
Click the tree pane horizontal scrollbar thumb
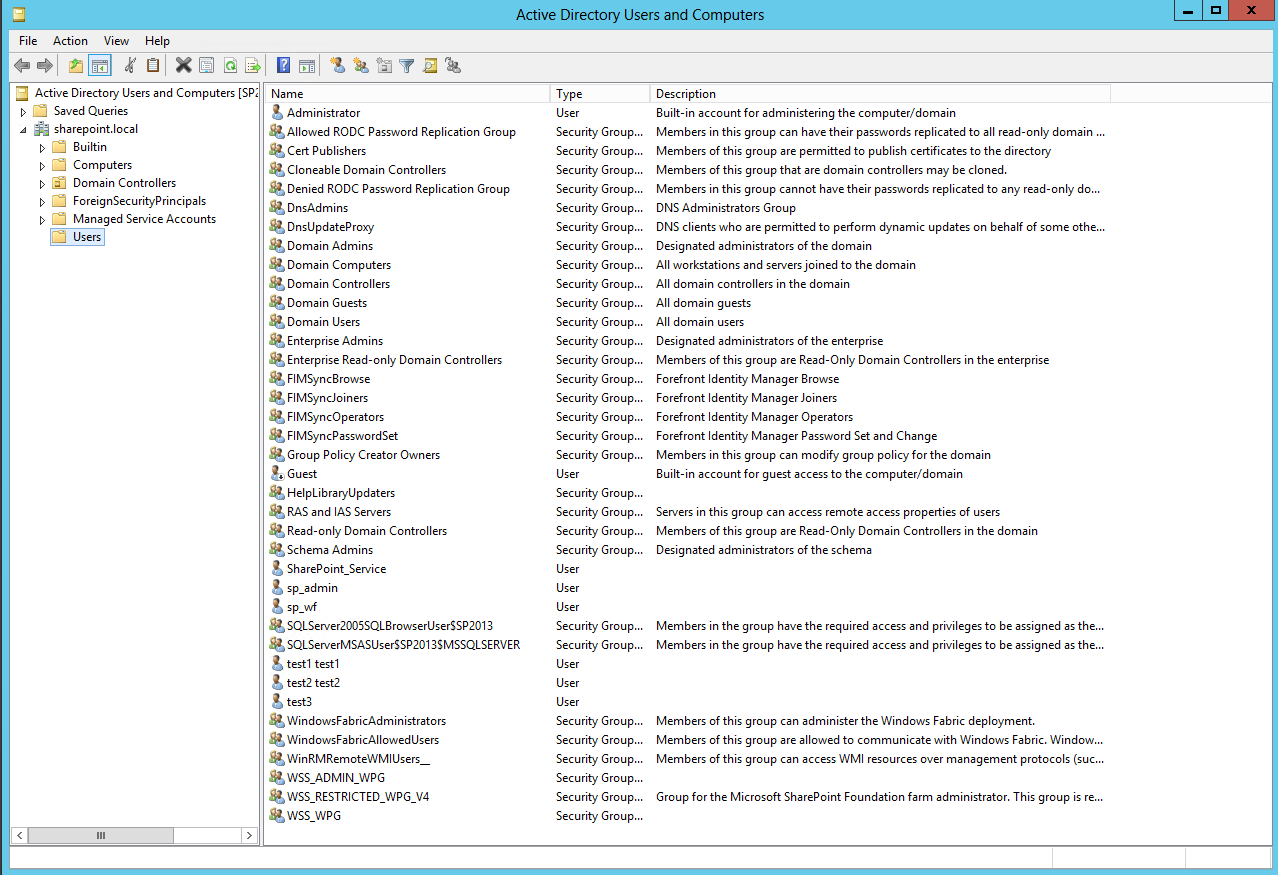pos(100,835)
